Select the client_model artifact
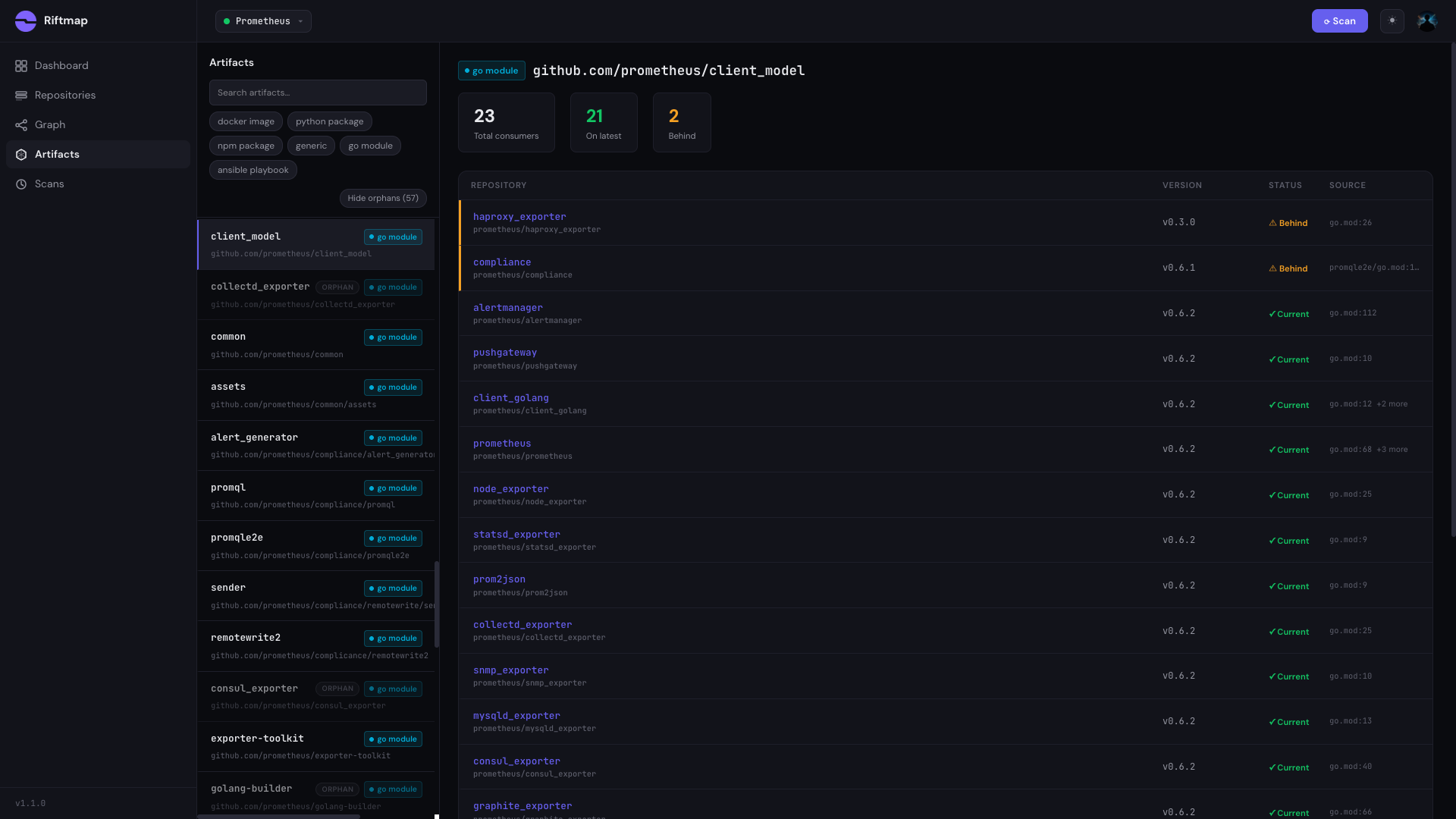1456x819 pixels. tap(316, 245)
